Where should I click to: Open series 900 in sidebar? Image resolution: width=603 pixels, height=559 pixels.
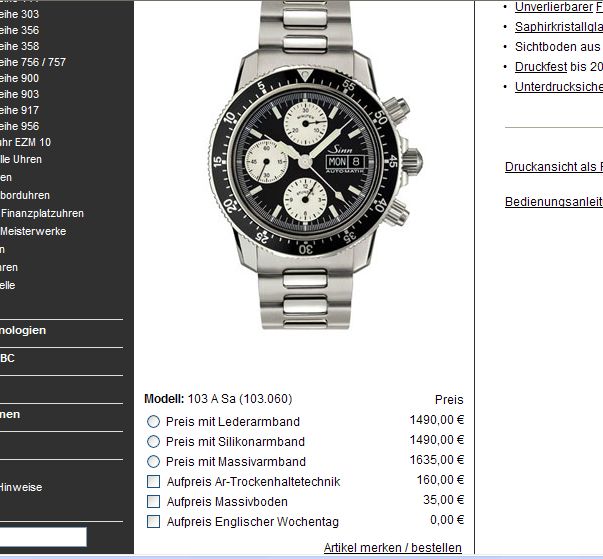click(19, 78)
